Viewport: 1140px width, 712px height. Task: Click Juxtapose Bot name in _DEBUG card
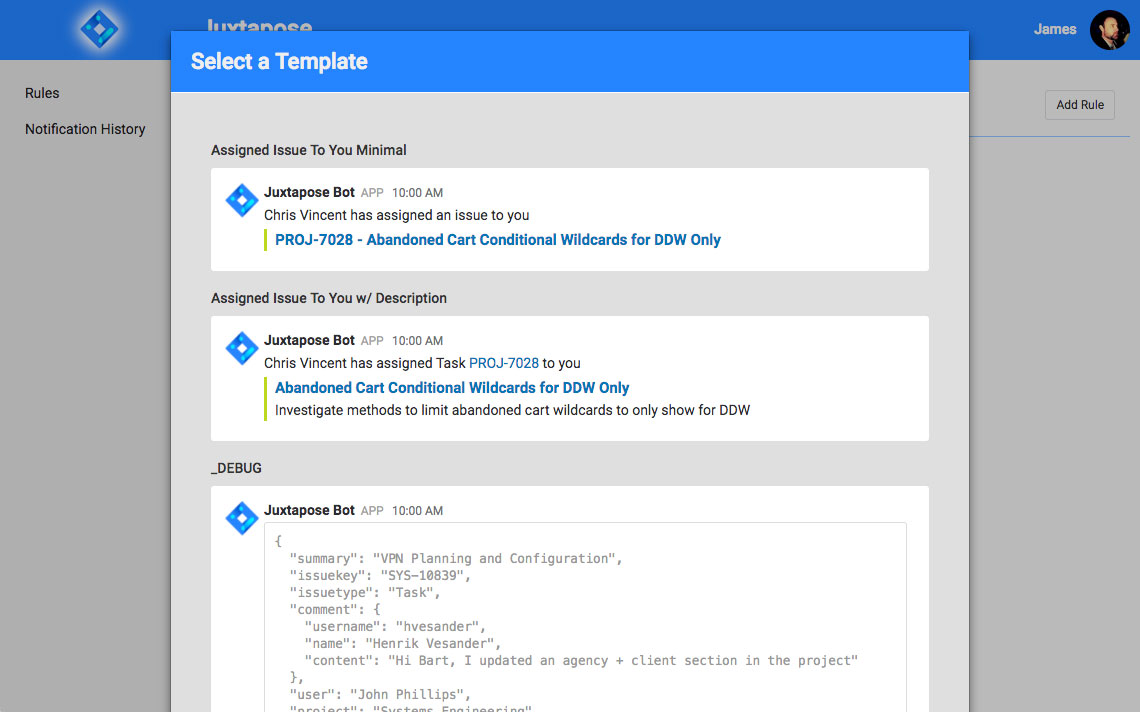(309, 510)
